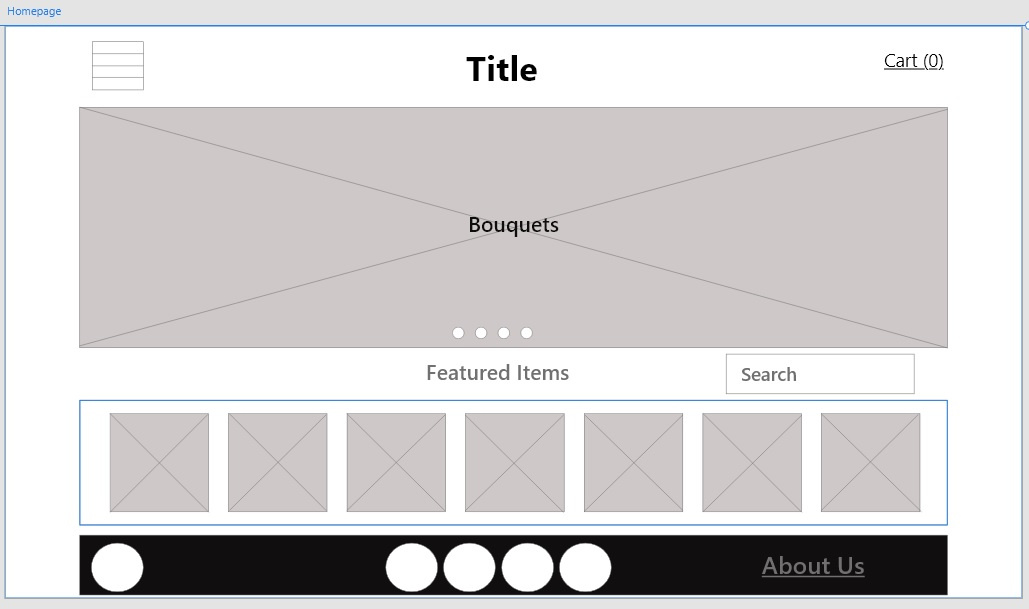Viewport: 1029px width, 609px height.
Task: Open the hamburger menu icon
Action: pos(118,66)
